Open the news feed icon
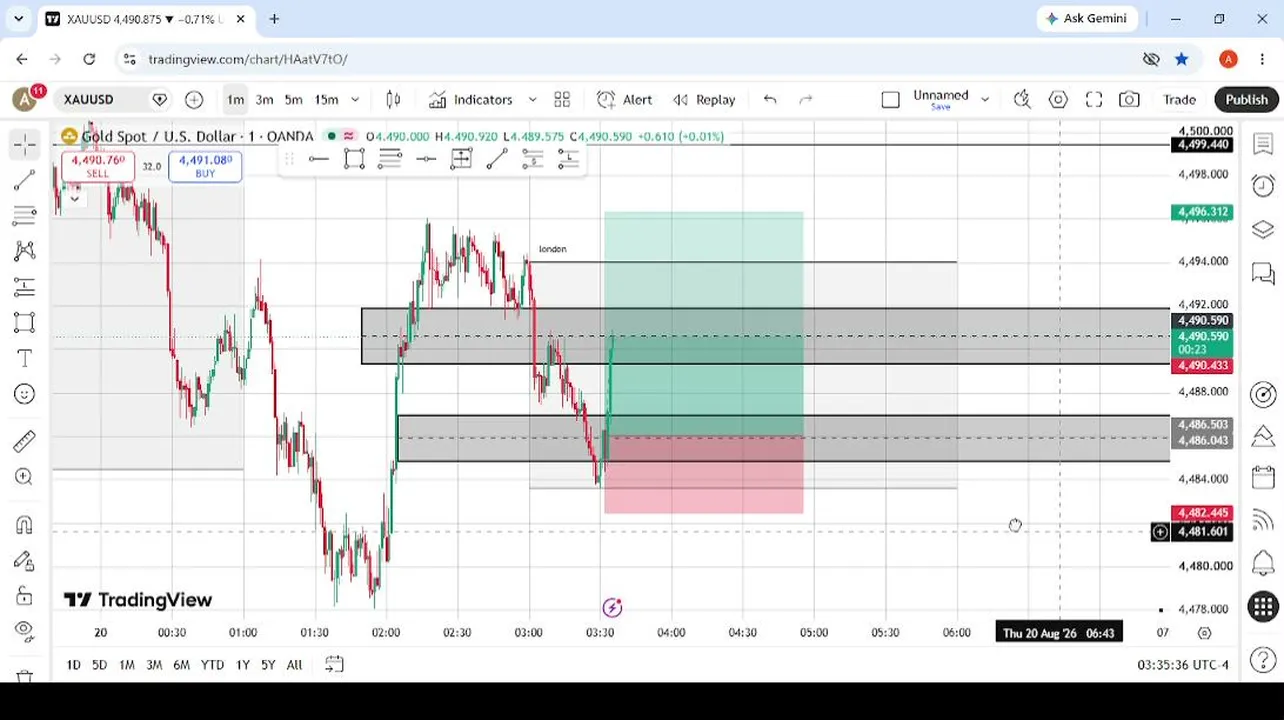Image resolution: width=1284 pixels, height=720 pixels. [x=1263, y=519]
